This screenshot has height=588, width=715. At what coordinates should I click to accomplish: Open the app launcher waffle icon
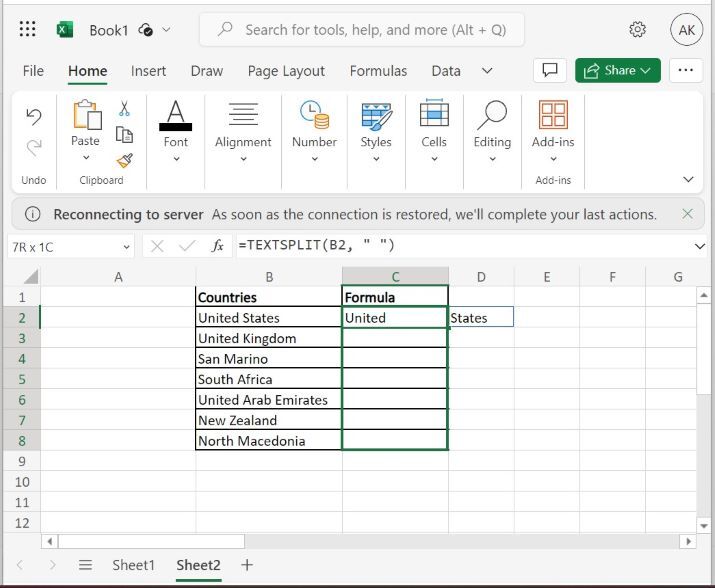point(27,29)
